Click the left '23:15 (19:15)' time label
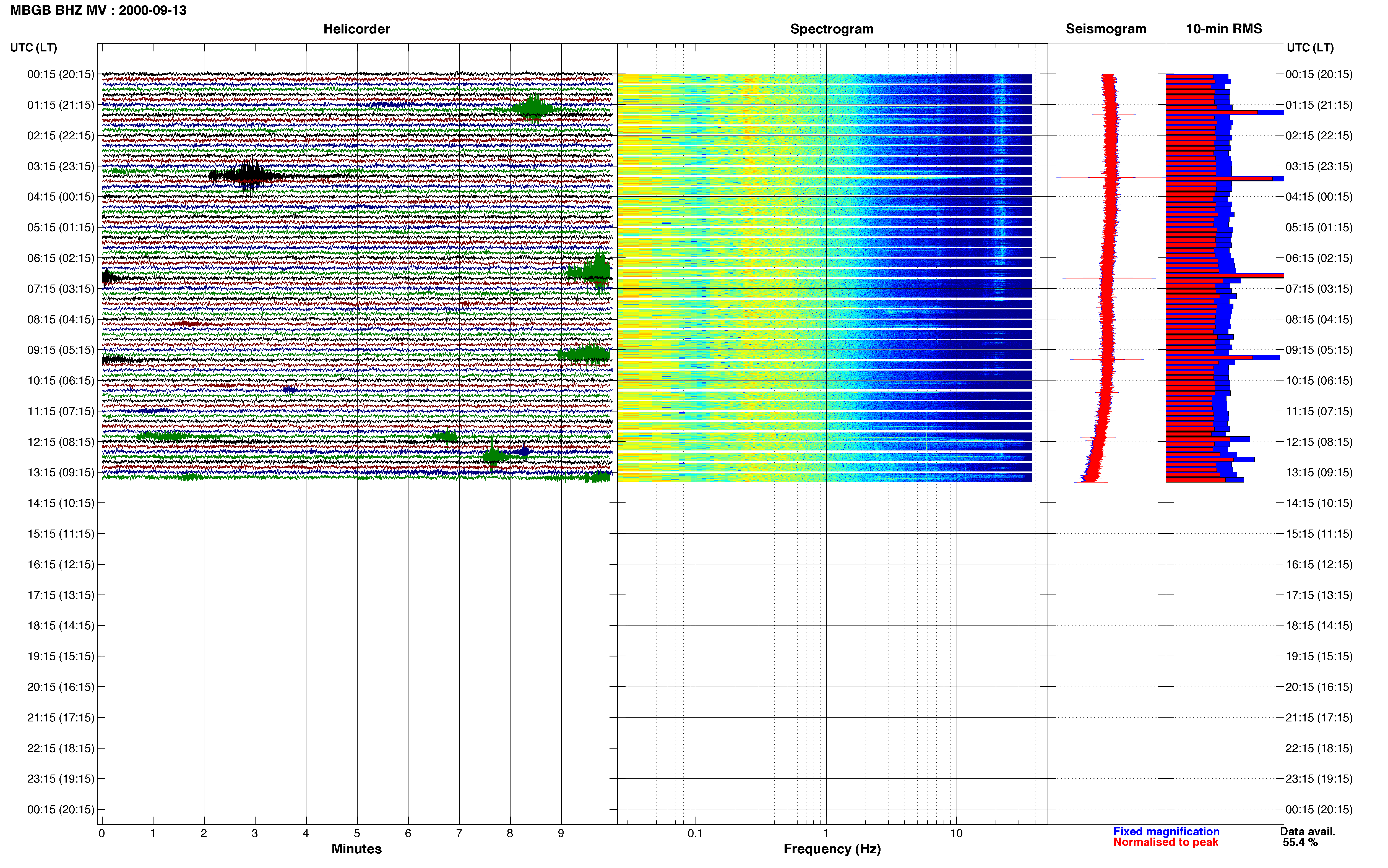The image size is (1388, 868). [x=61, y=779]
